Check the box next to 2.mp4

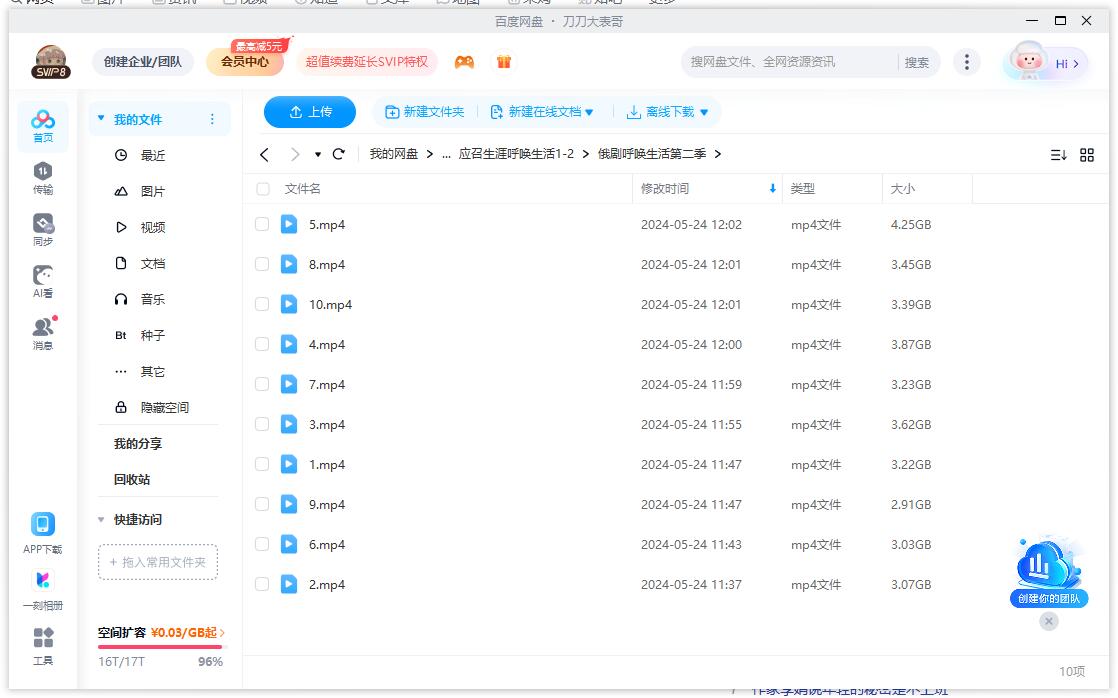(x=261, y=585)
